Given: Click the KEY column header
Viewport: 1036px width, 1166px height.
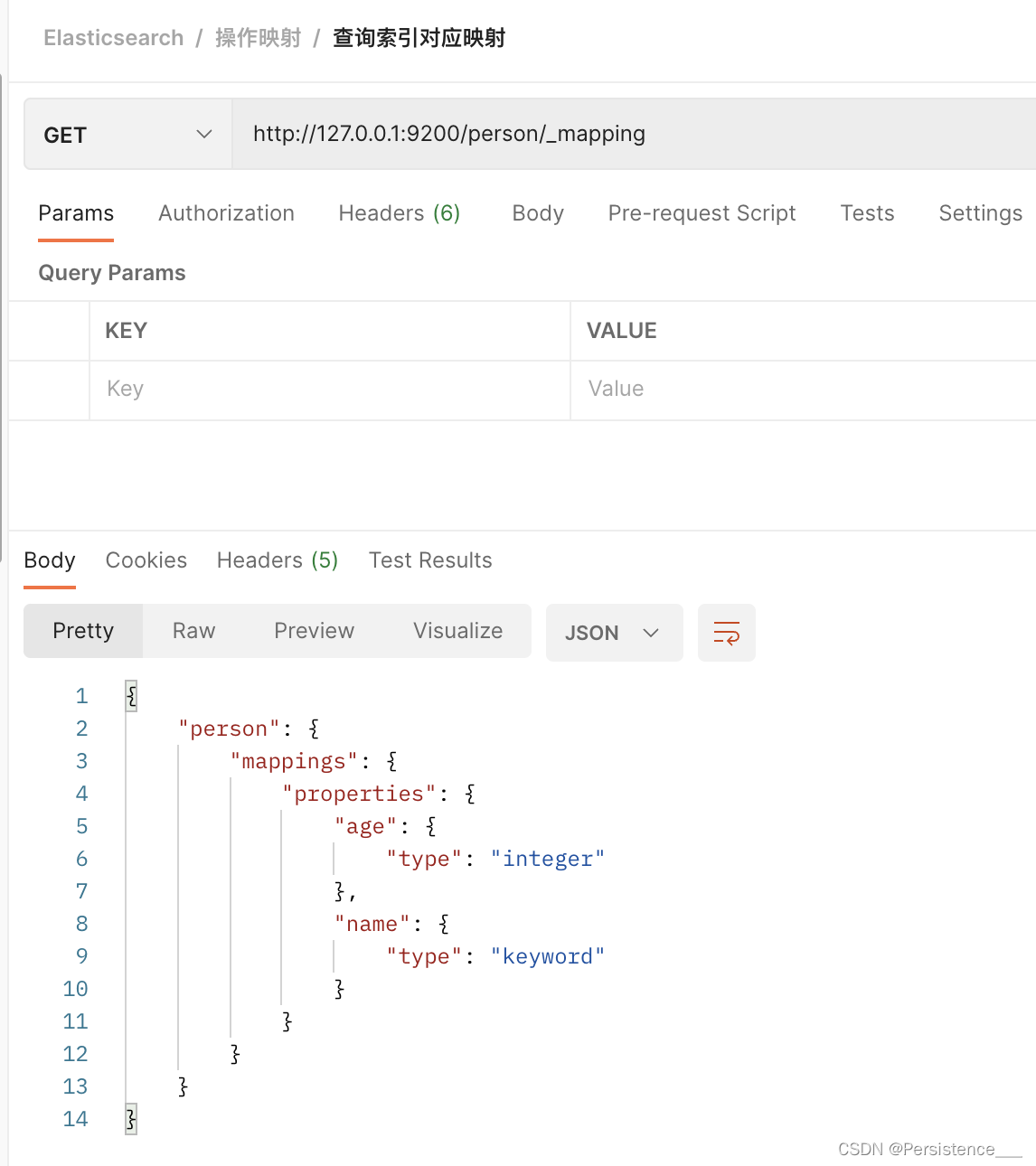Looking at the screenshot, I should pyautogui.click(x=127, y=331).
